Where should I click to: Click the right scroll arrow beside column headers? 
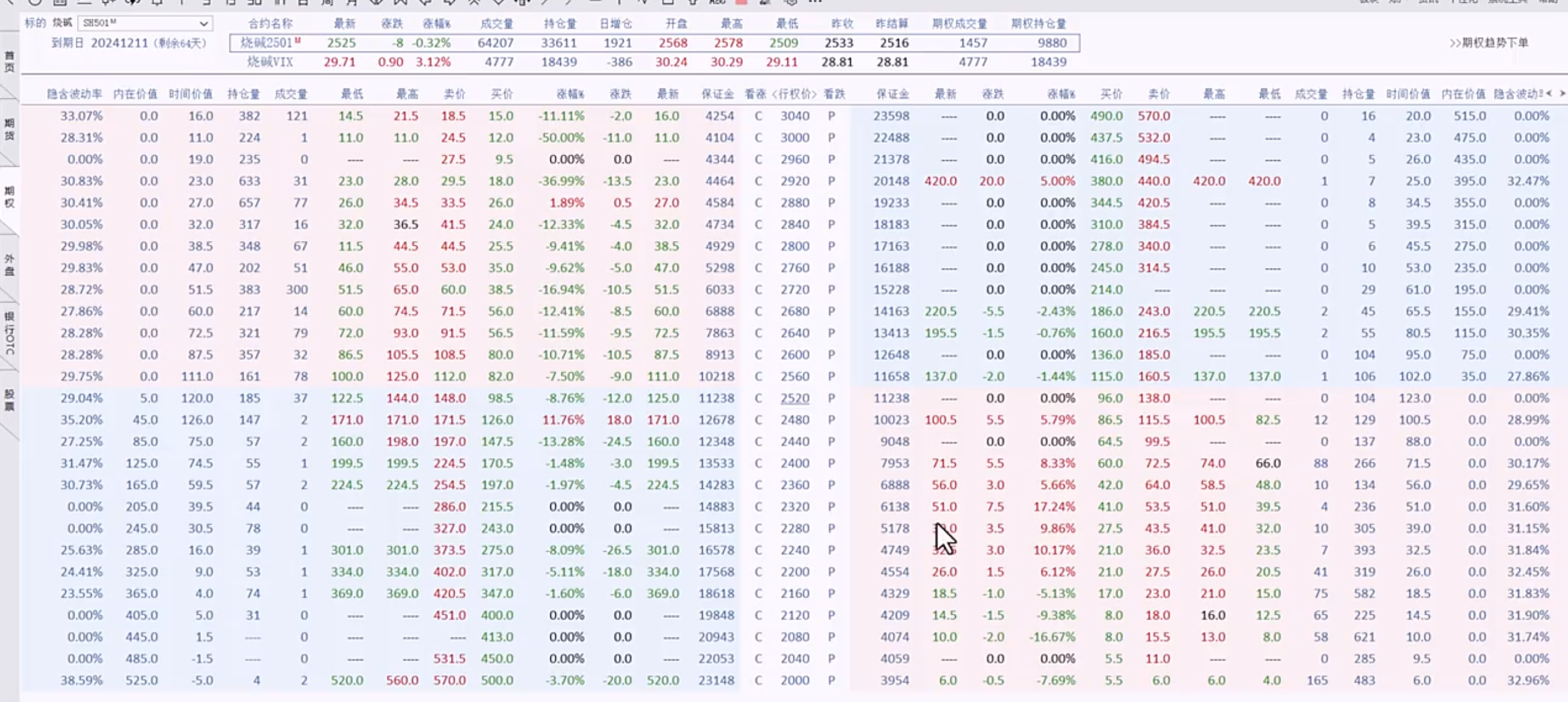(1562, 93)
